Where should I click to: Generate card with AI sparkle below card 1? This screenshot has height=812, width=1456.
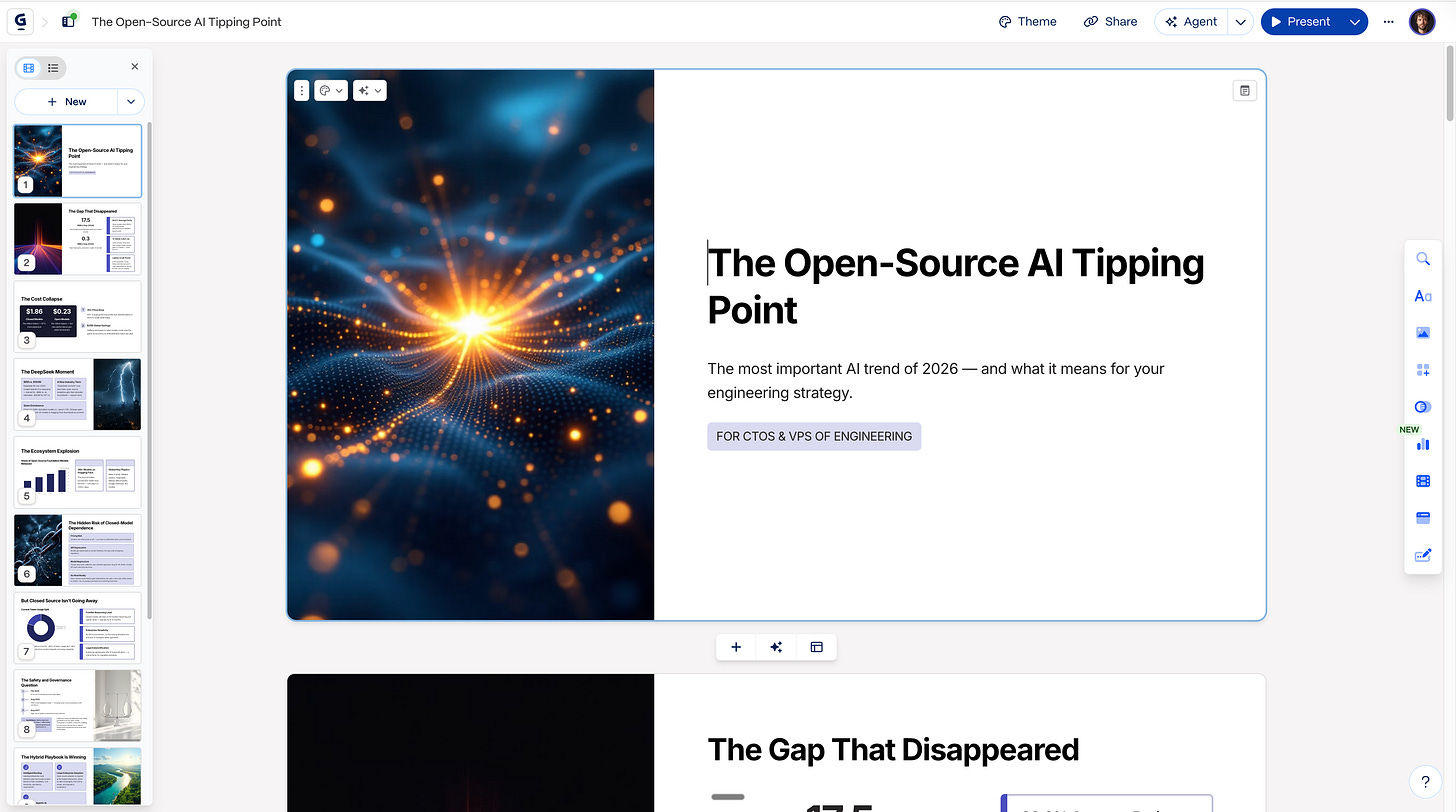(776, 647)
